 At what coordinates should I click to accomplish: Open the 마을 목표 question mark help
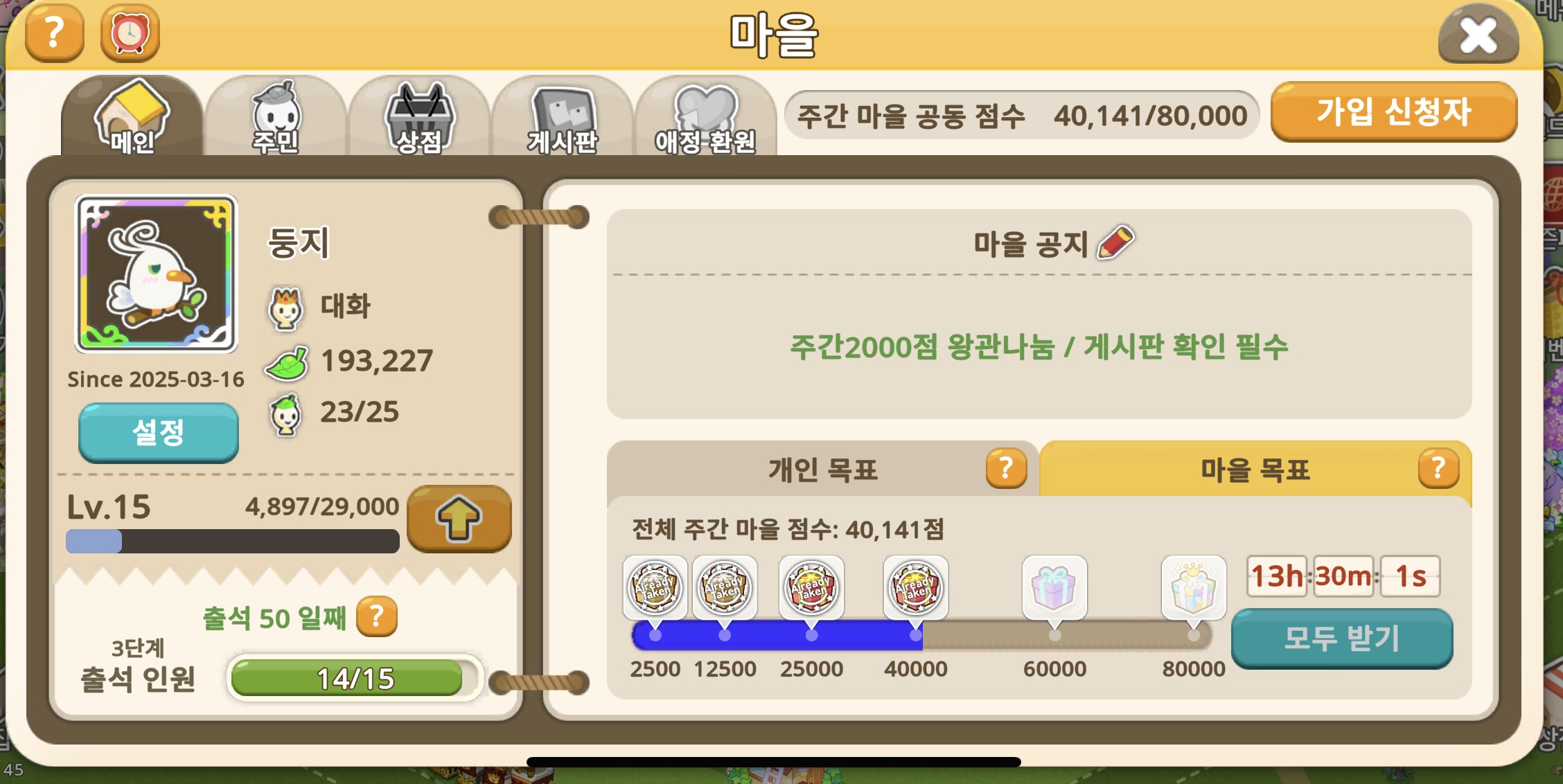point(1438,468)
